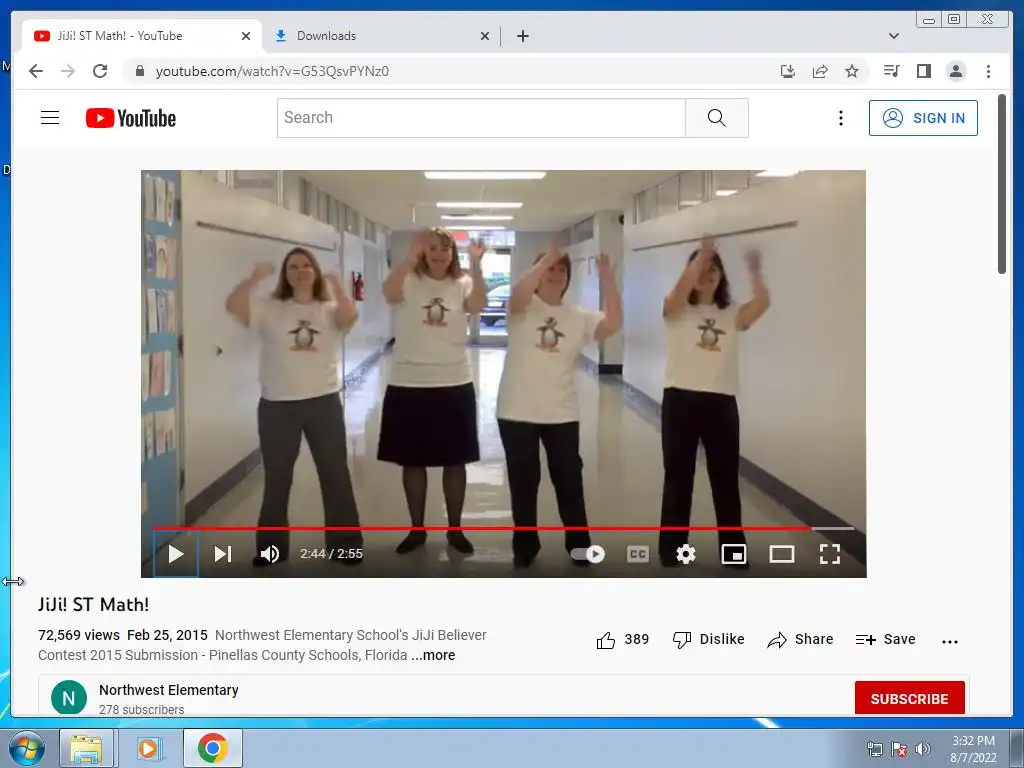Click the SIGN IN button
Screen dimensions: 1024x768
(x=923, y=118)
